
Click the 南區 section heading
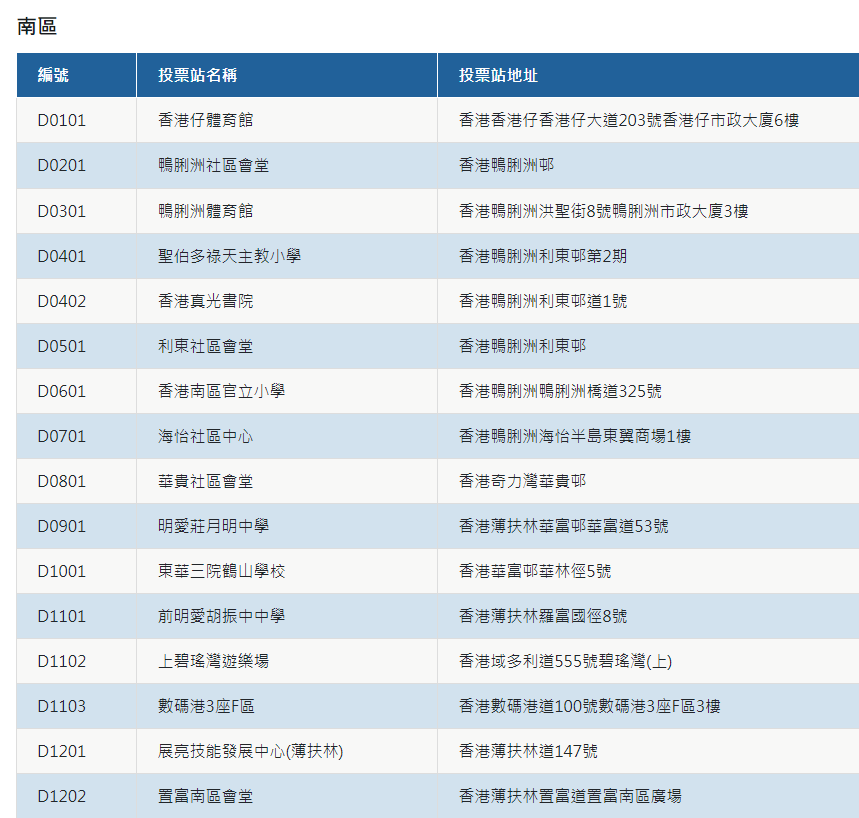[37, 26]
